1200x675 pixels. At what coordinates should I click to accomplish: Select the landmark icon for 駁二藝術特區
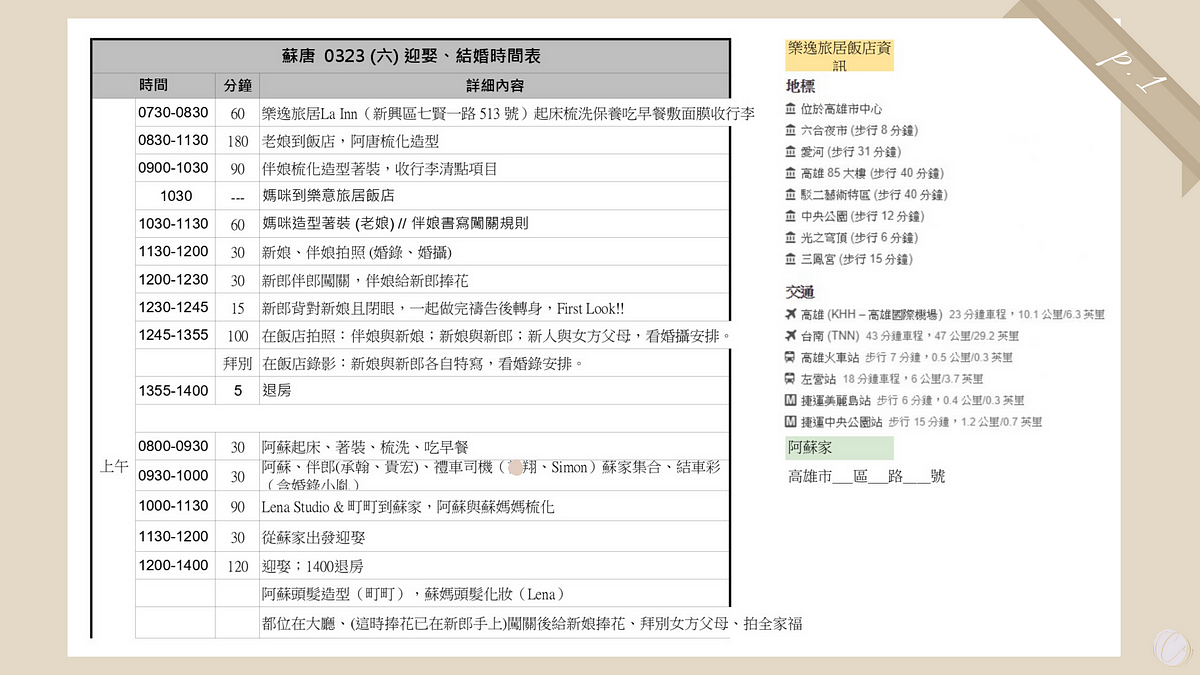[x=791, y=195]
